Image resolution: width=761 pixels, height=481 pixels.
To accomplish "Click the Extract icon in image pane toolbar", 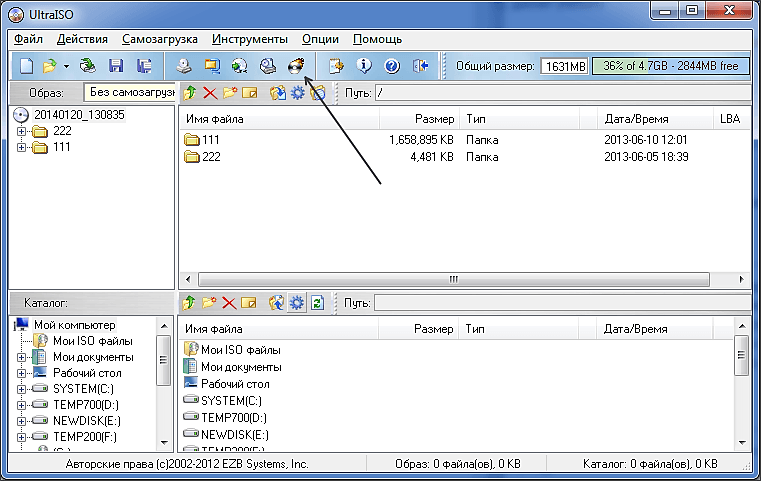I will click(278, 93).
